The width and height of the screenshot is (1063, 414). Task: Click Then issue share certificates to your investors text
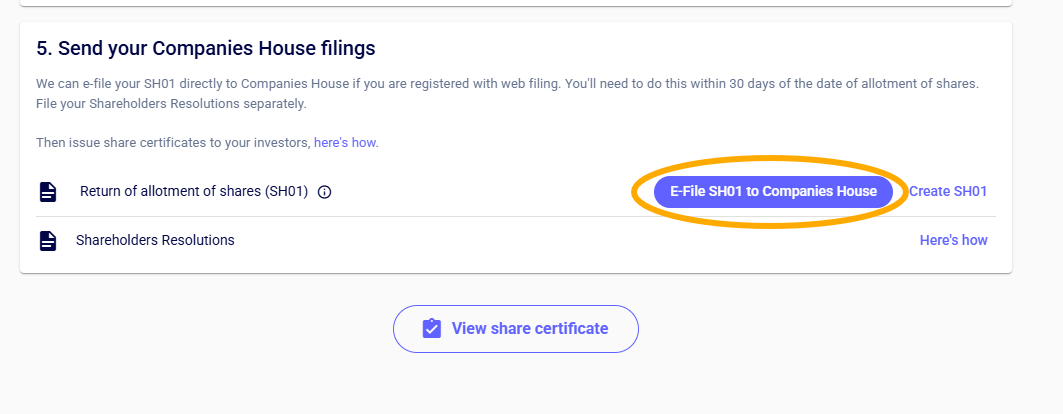[173, 143]
